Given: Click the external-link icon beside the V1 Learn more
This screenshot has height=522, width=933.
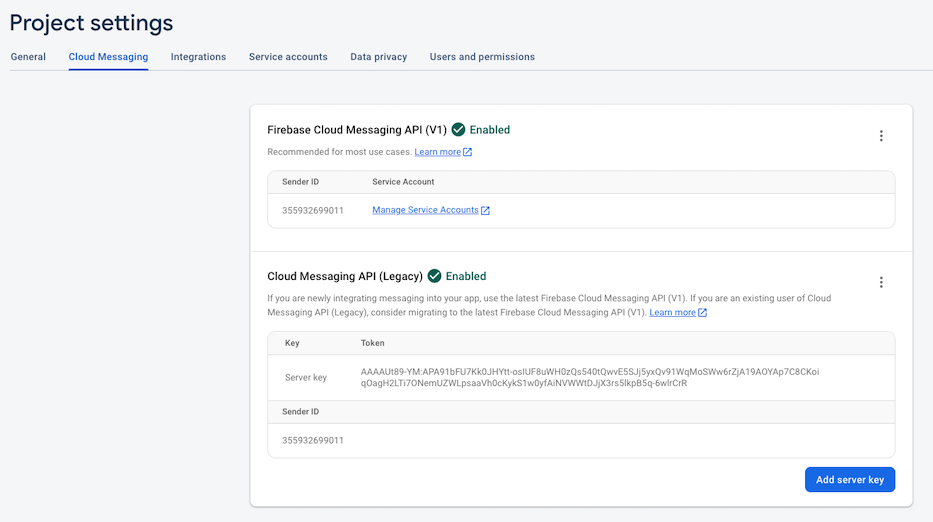Looking at the screenshot, I should point(468,152).
